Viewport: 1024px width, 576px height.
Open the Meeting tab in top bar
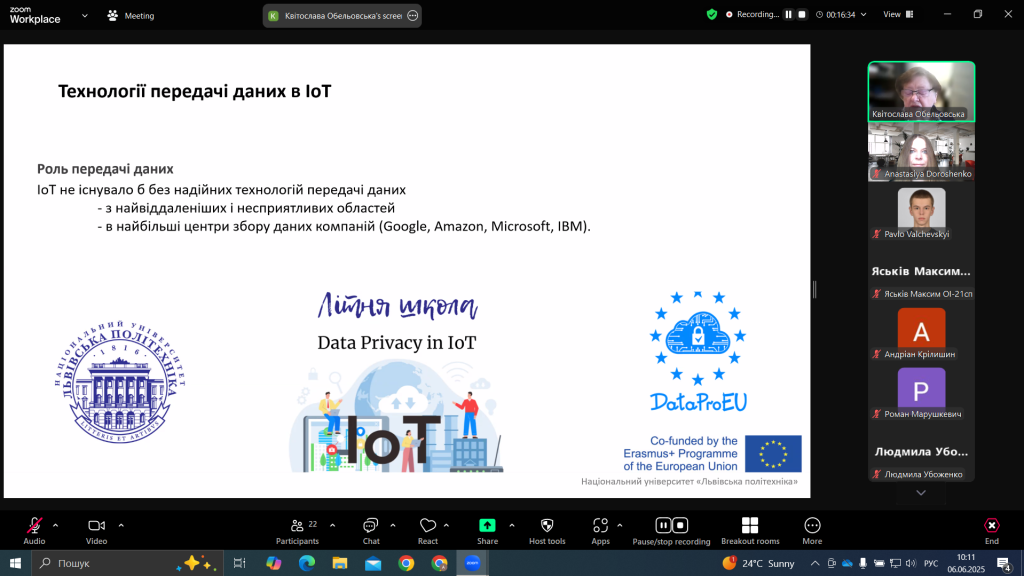click(131, 15)
